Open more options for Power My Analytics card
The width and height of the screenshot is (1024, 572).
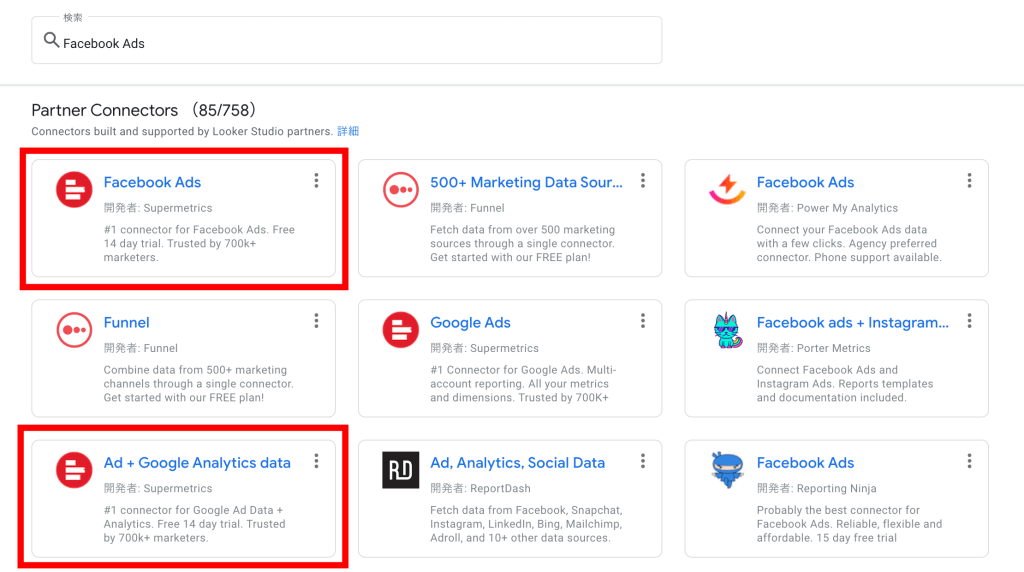click(969, 181)
